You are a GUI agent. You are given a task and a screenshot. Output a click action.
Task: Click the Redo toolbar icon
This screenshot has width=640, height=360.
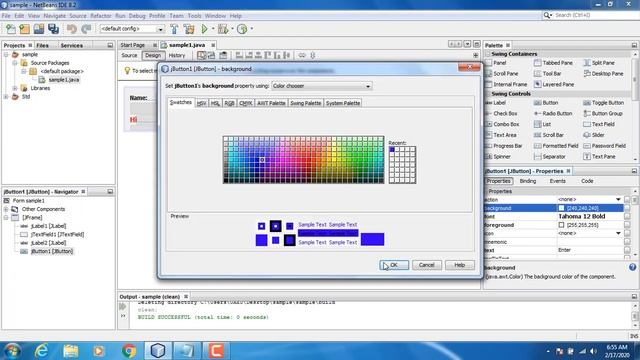(86, 29)
